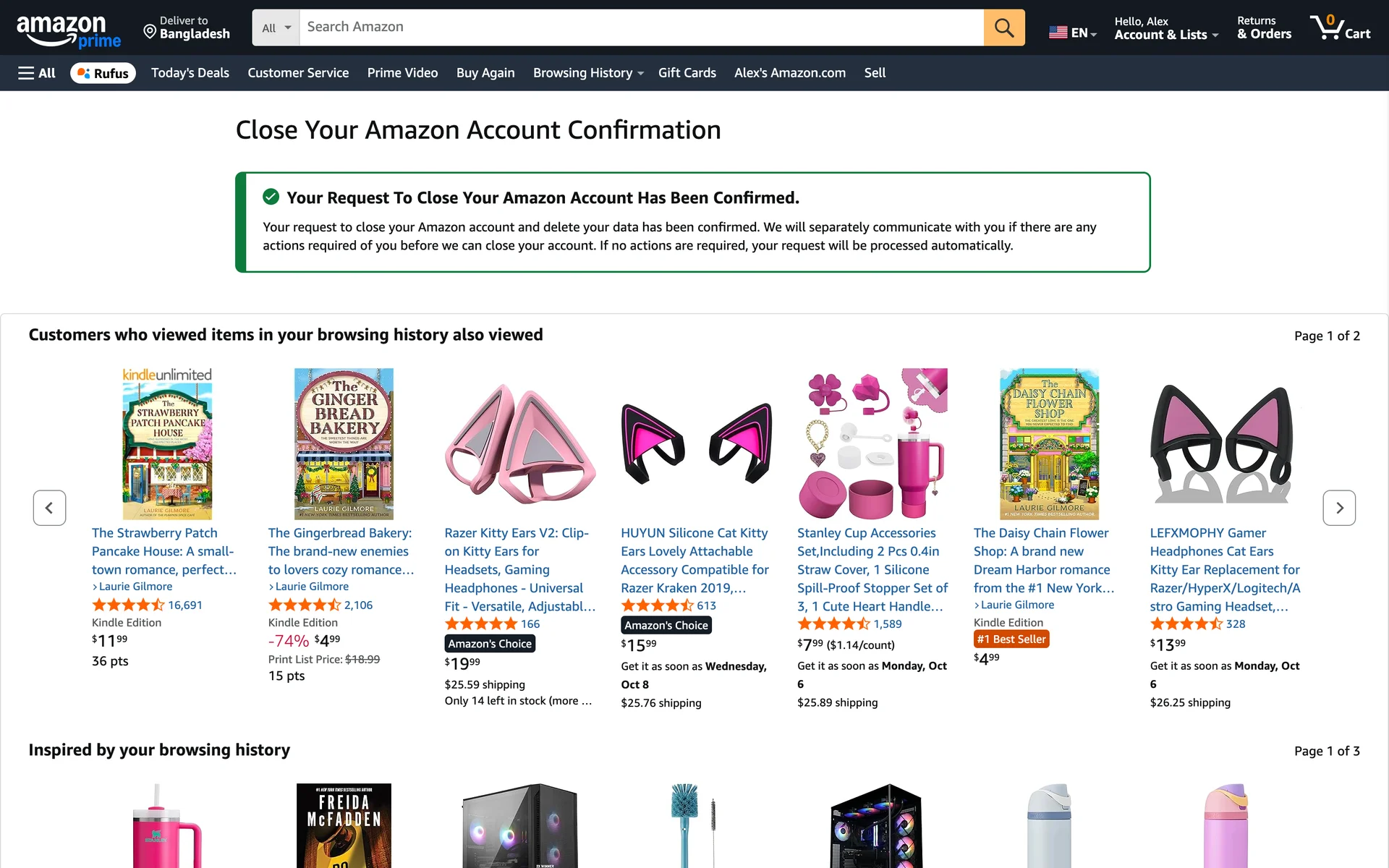The image size is (1389, 868).
Task: Go to next carousel page arrow
Action: tap(1338, 508)
